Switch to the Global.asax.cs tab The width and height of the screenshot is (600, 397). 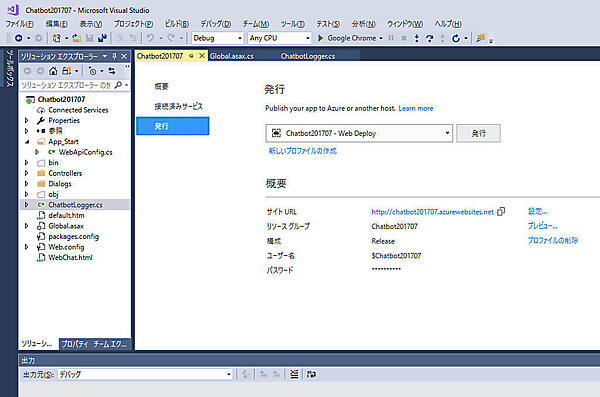coord(232,56)
